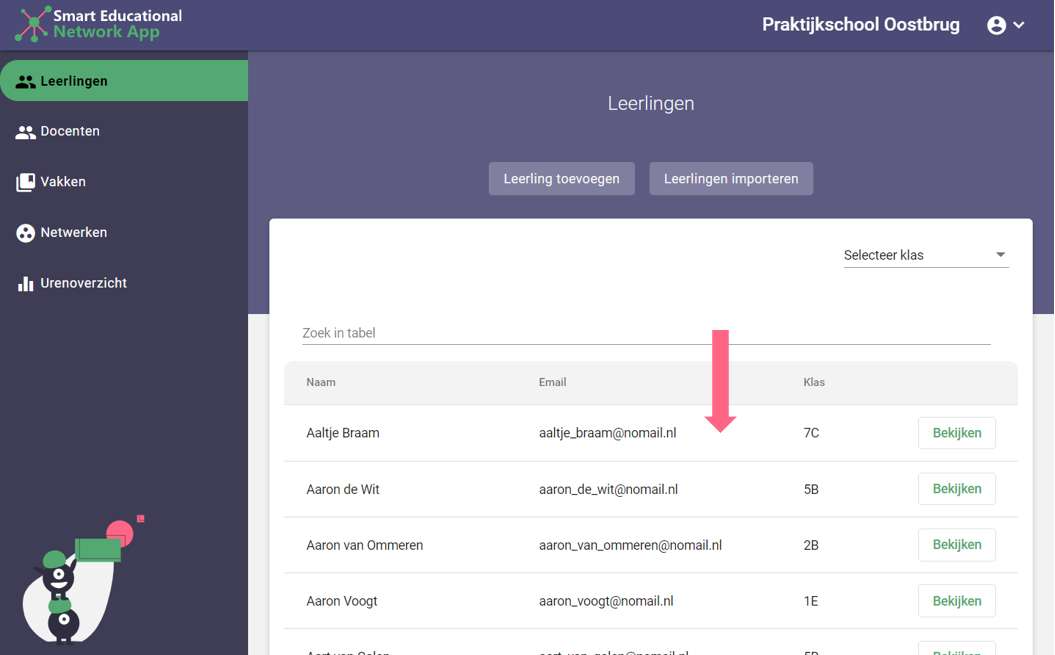
Task: Click Bekijken for Aaron de Wit
Action: 956,489
